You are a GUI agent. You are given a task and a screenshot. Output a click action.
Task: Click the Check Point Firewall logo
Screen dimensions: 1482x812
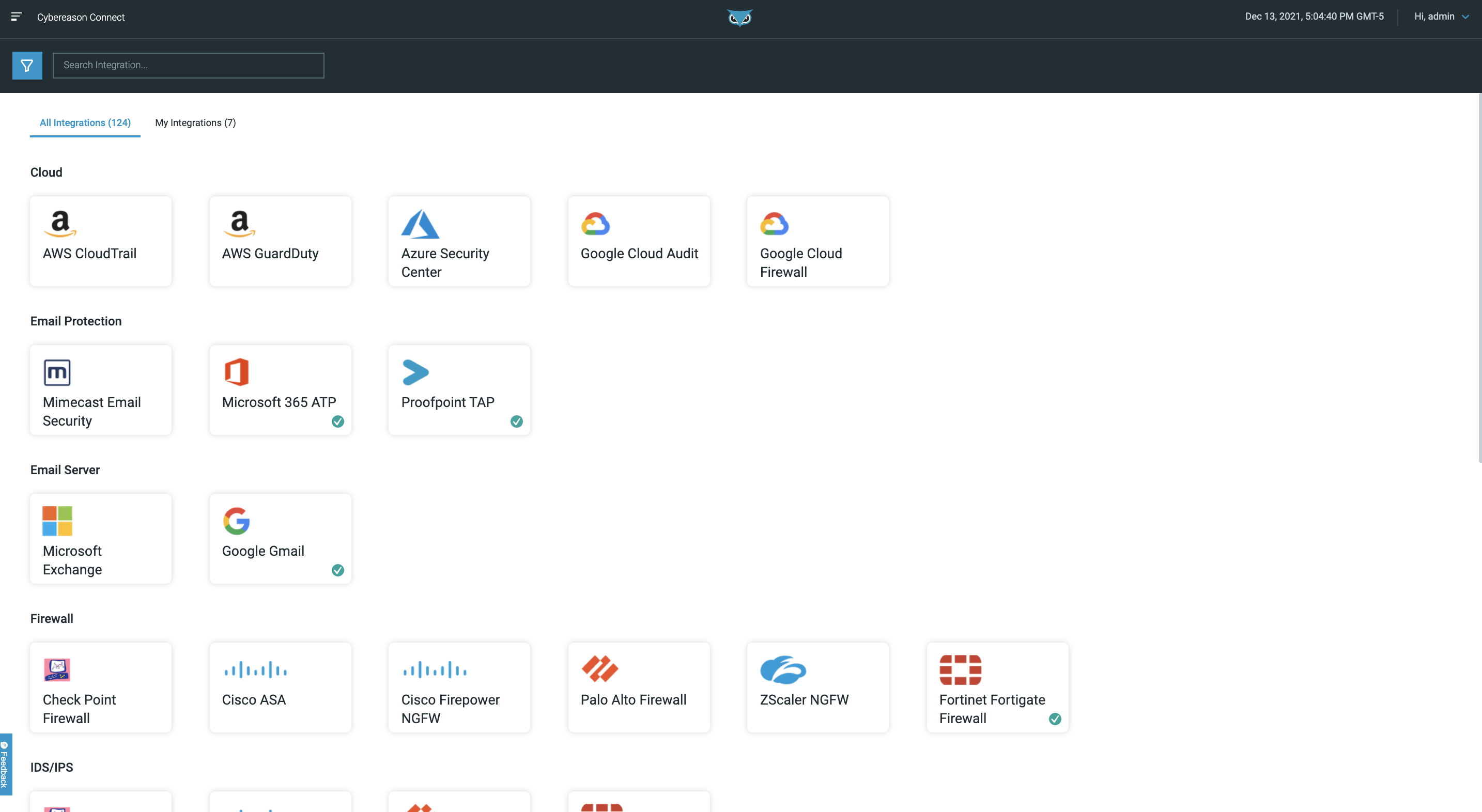click(57, 670)
